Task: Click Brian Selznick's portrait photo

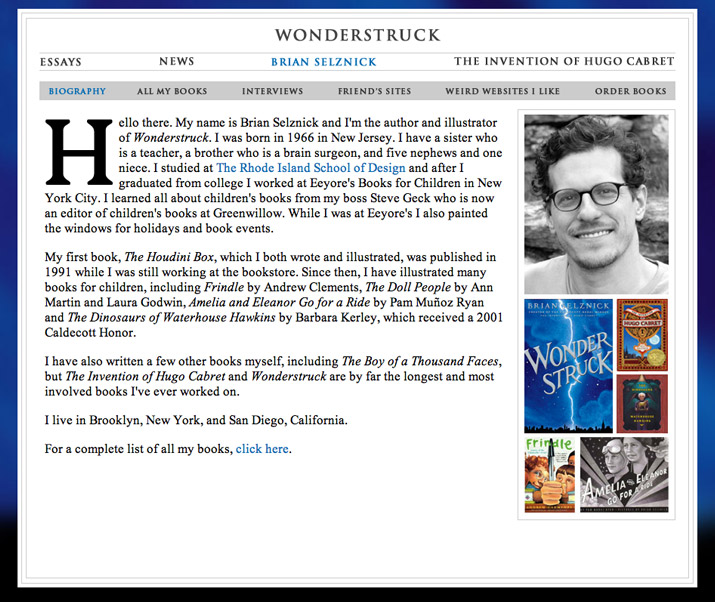Action: pos(596,204)
